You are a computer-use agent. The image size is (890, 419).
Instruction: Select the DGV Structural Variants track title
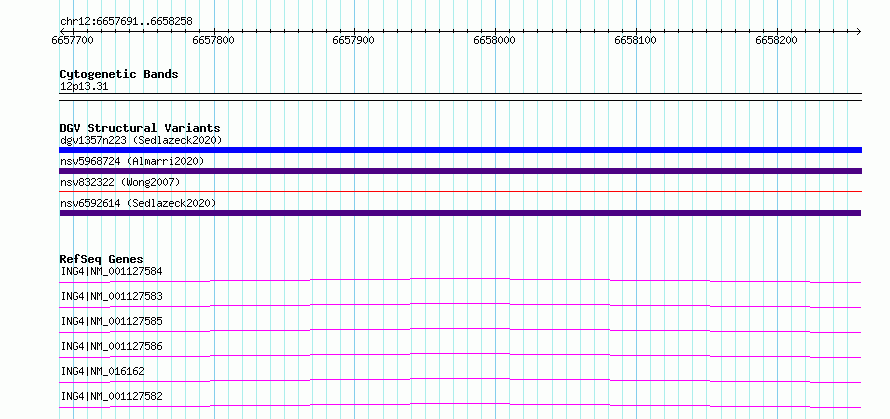tap(140, 128)
